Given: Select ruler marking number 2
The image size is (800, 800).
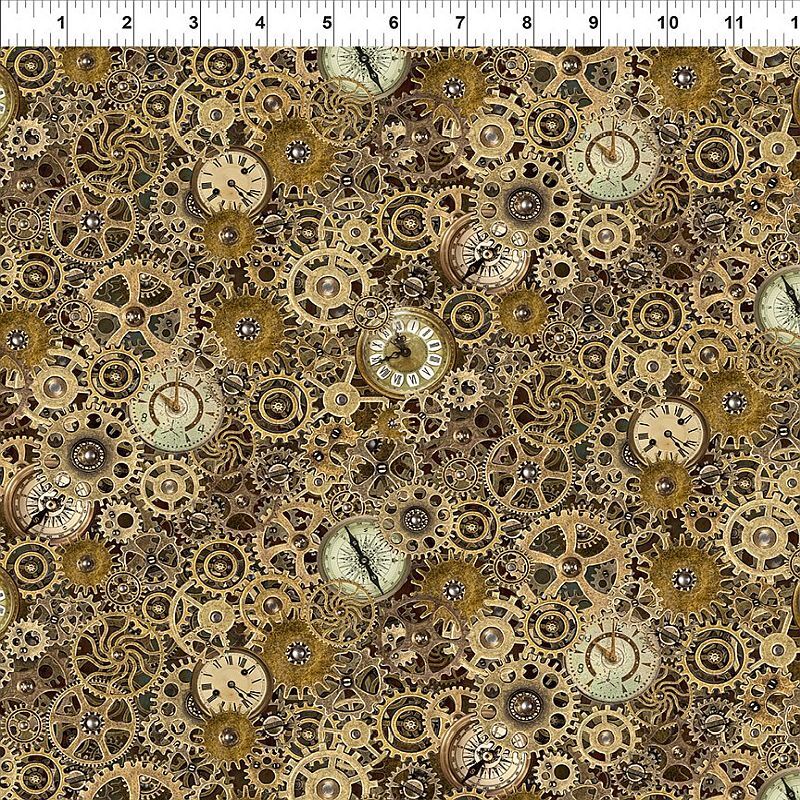Looking at the screenshot, I should [127, 22].
